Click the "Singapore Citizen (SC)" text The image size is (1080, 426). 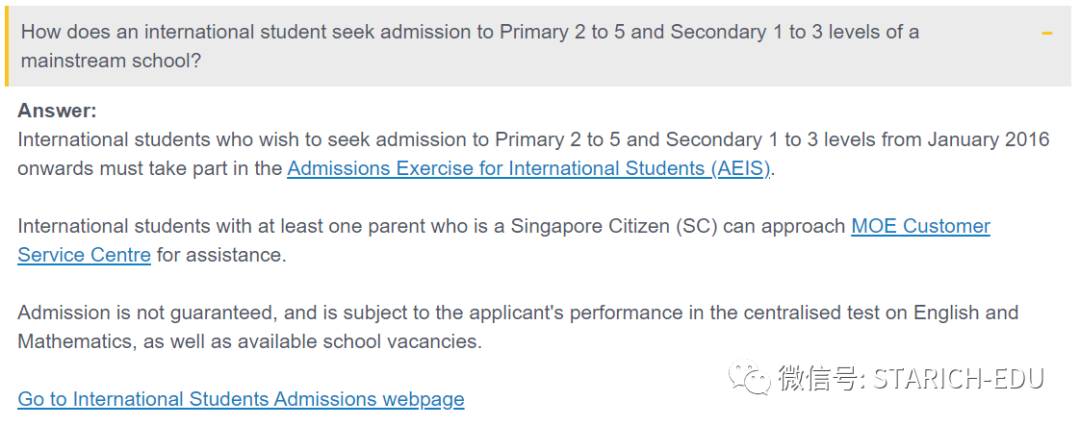(614, 226)
